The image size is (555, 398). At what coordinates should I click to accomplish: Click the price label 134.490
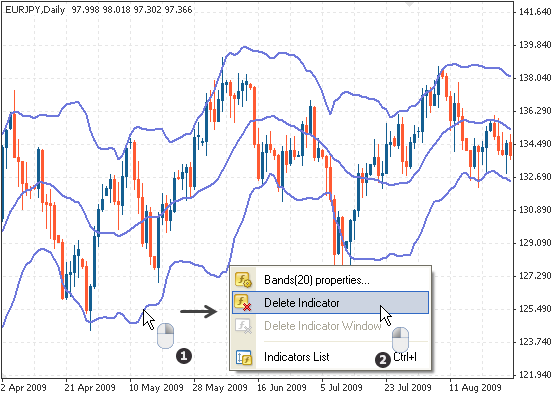click(x=534, y=144)
